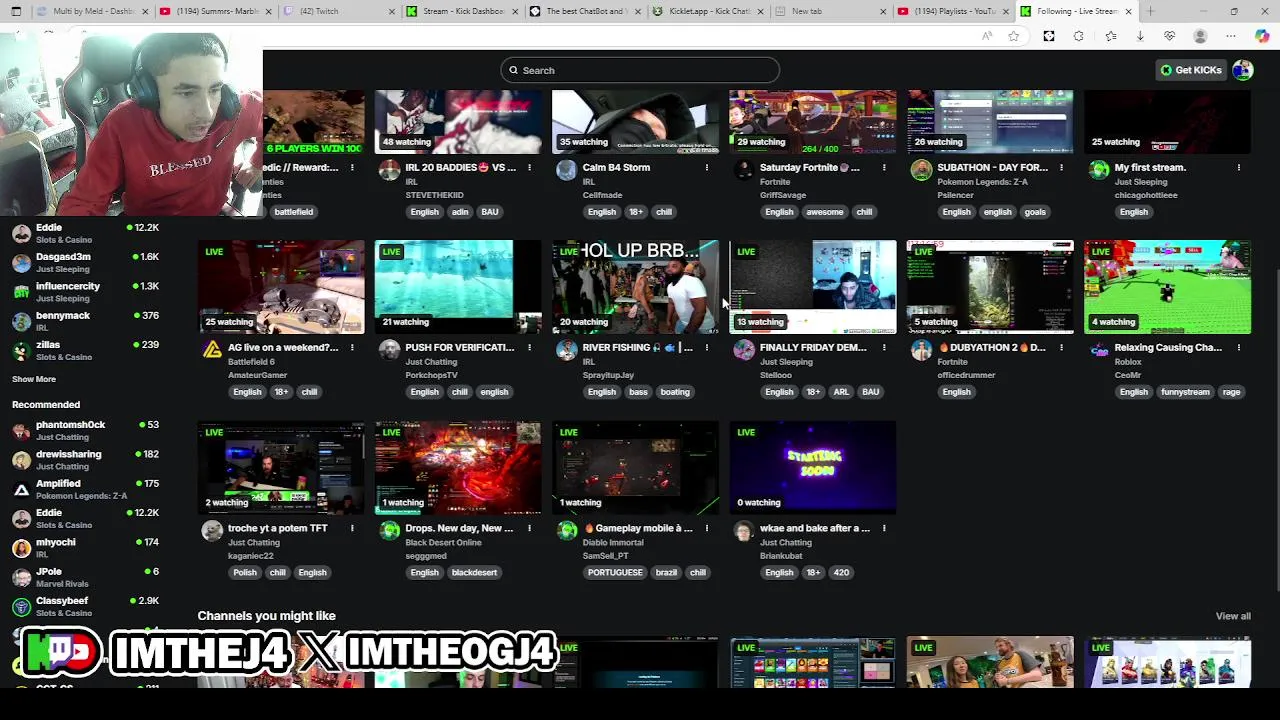The height and width of the screenshot is (720, 1280).
Task: Click the search magnifier icon
Action: tap(514, 70)
